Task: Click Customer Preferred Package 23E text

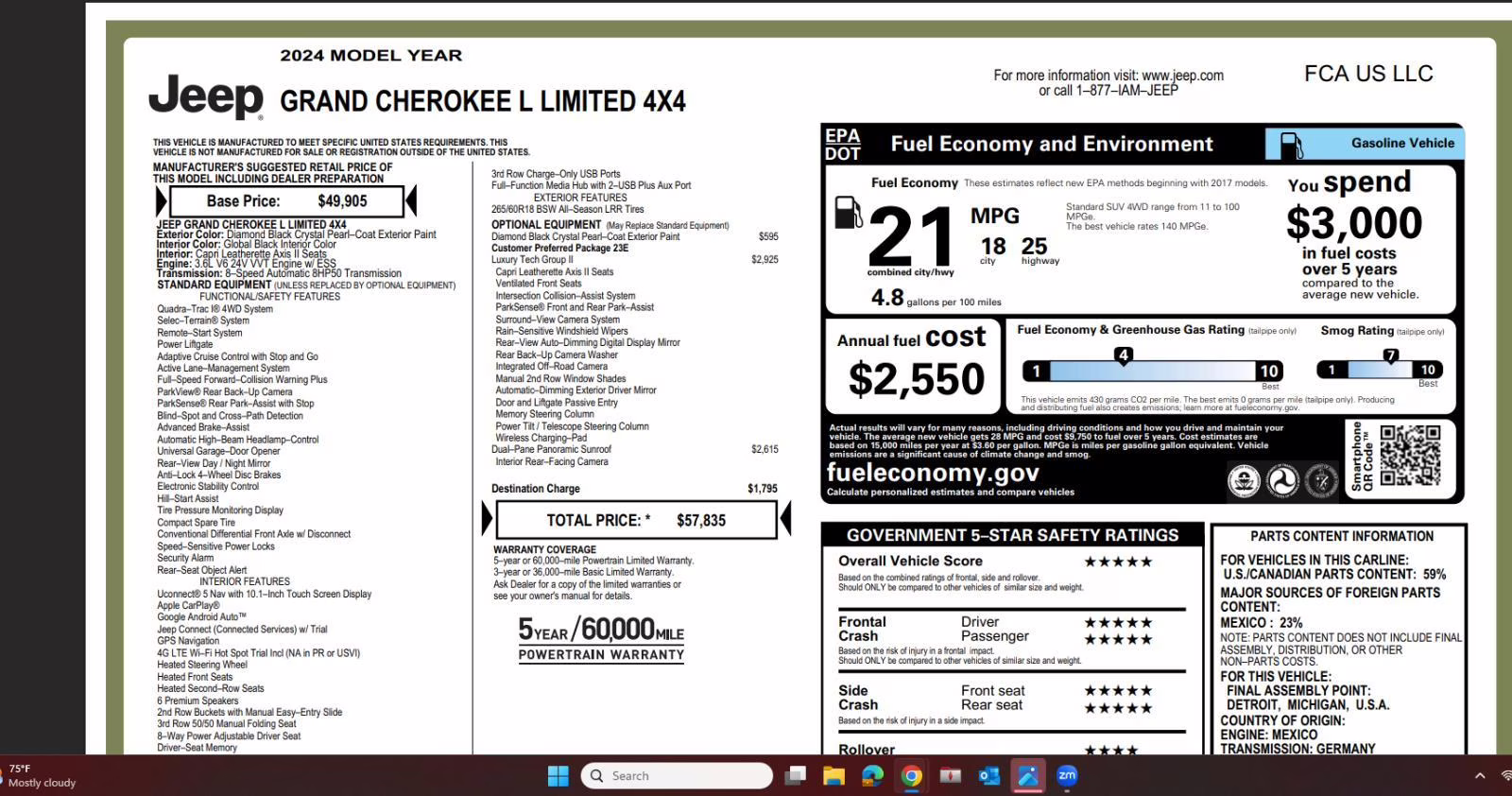Action: coord(559,249)
